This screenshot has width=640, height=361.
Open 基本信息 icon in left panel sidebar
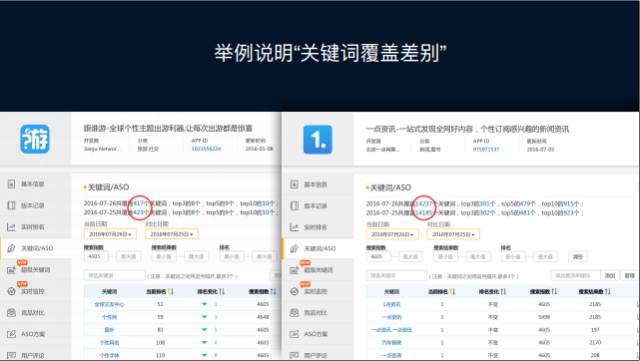(x=11, y=184)
